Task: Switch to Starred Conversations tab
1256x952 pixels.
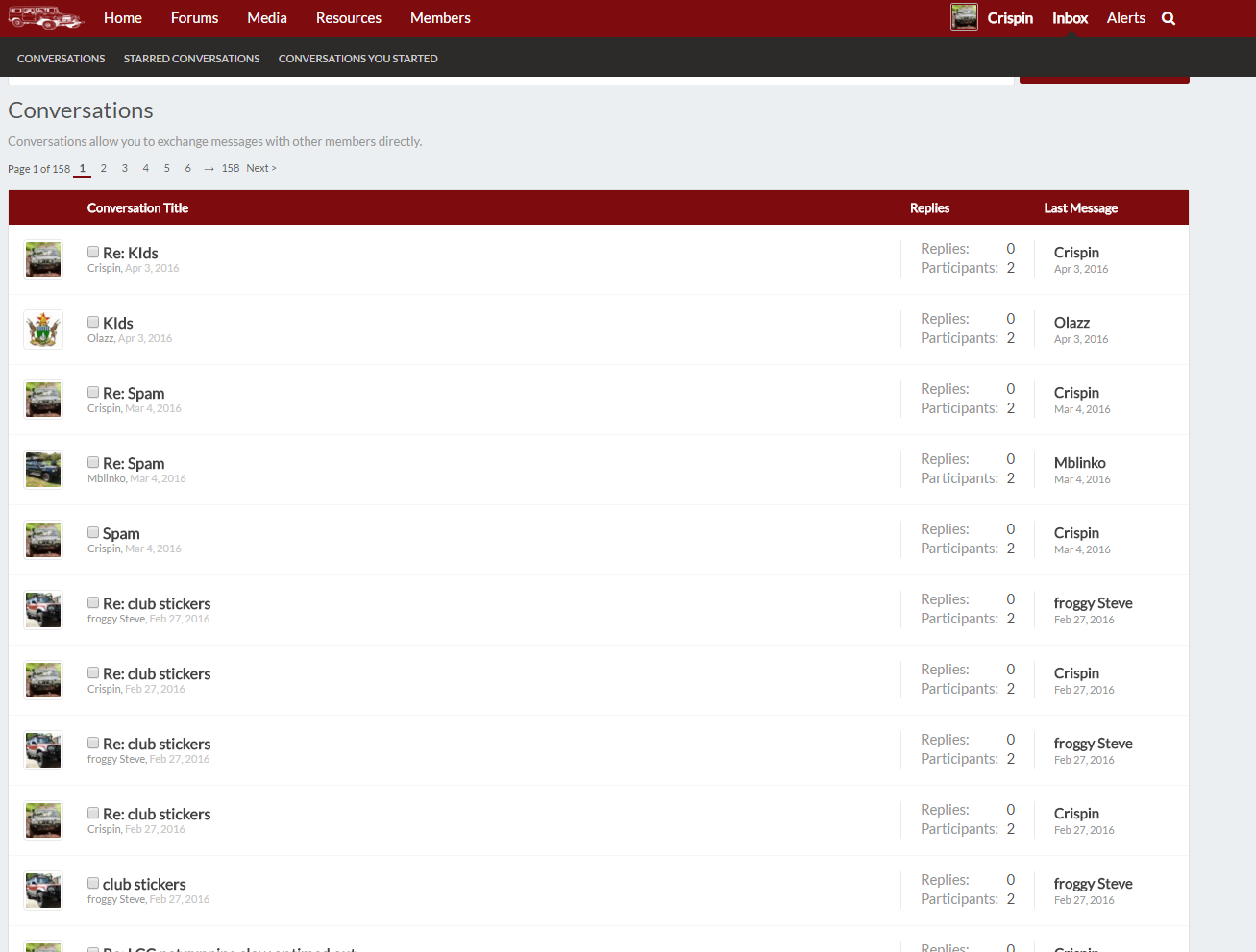Action: coord(192,59)
